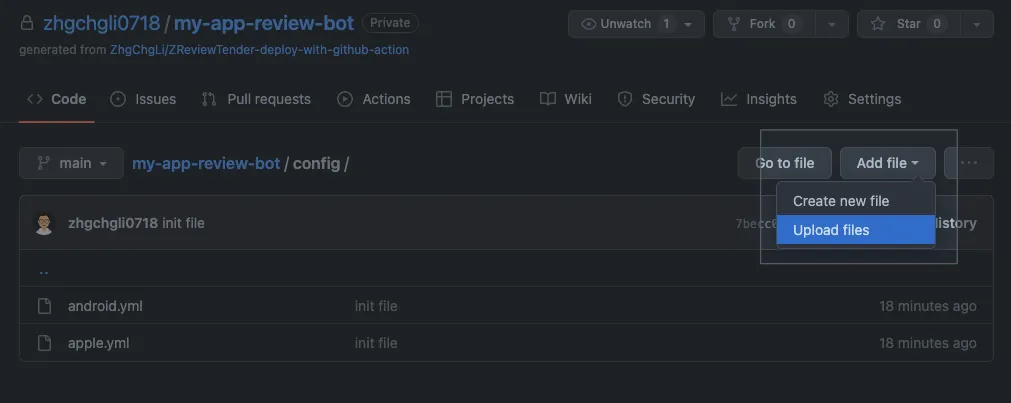Navigate up via parent directory dots
The width and height of the screenshot is (1011, 403).
[43, 270]
